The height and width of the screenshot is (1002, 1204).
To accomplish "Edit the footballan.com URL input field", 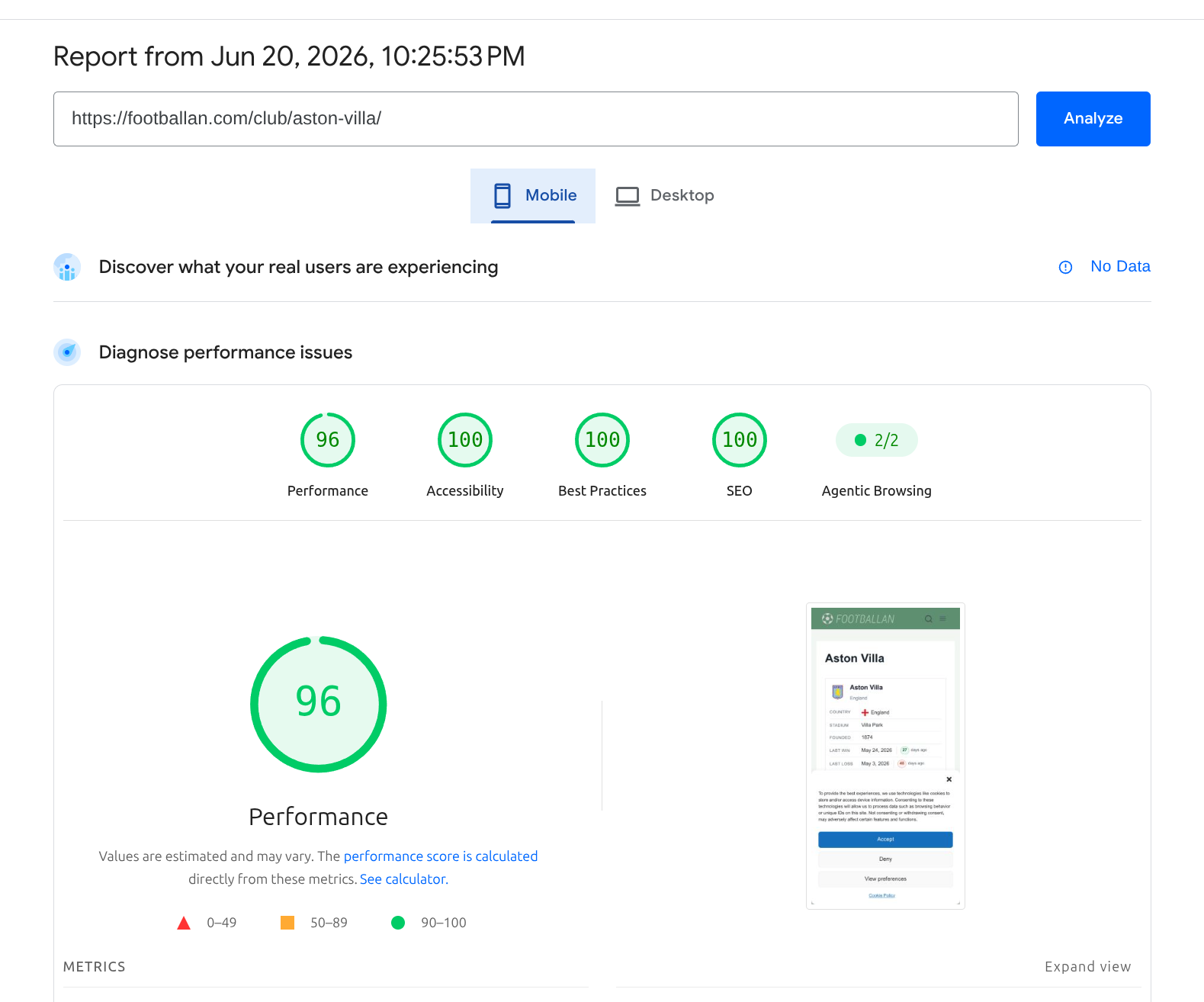I will [535, 119].
